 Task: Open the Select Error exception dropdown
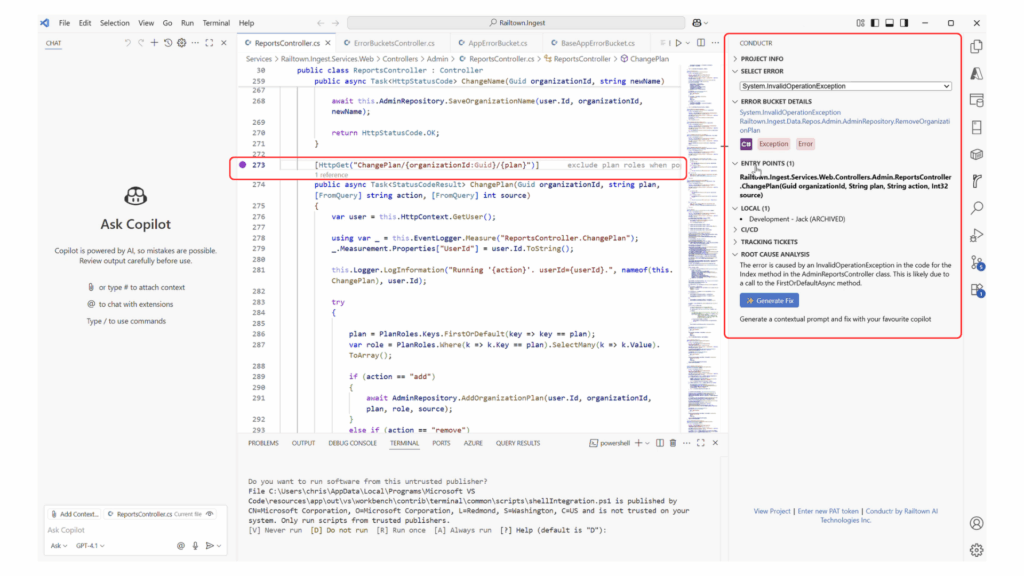point(845,86)
